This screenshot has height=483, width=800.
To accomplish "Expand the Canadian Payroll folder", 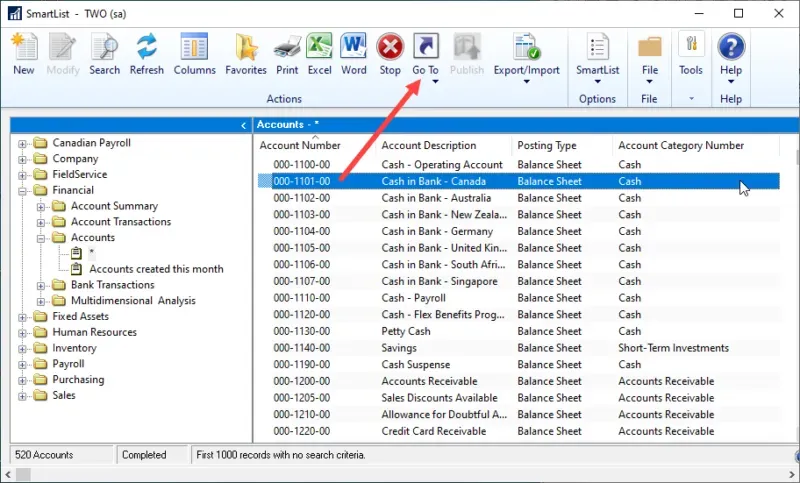I will click(x=22, y=144).
